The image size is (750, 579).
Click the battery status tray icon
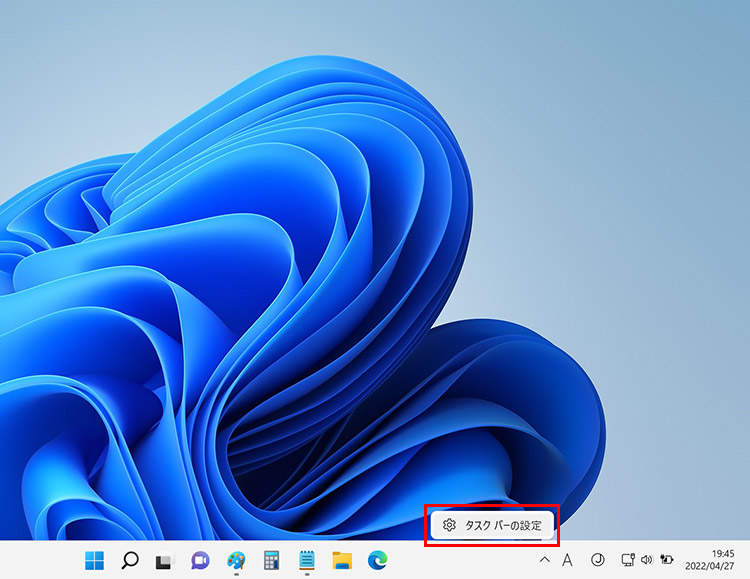point(667,560)
